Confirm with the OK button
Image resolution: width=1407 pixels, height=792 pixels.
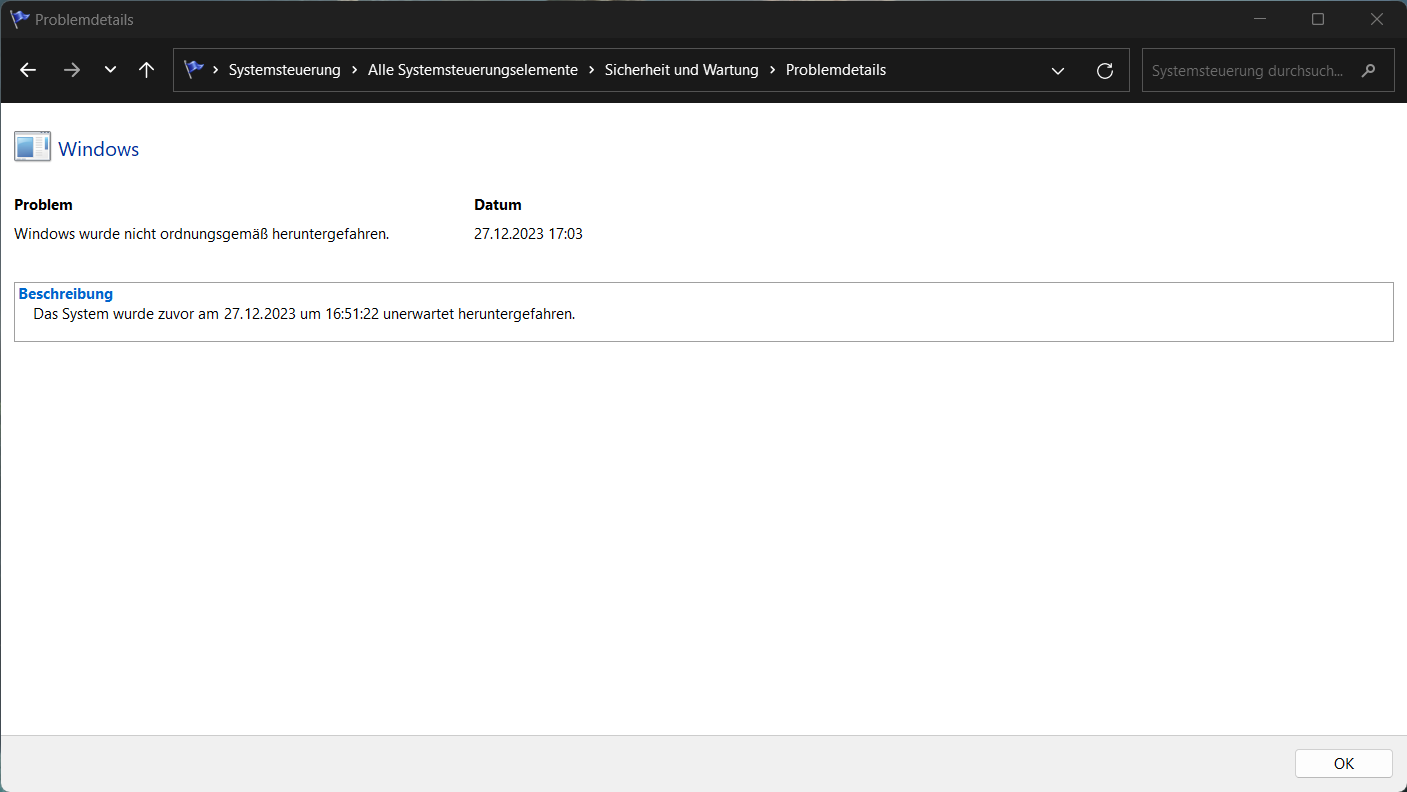(1344, 763)
